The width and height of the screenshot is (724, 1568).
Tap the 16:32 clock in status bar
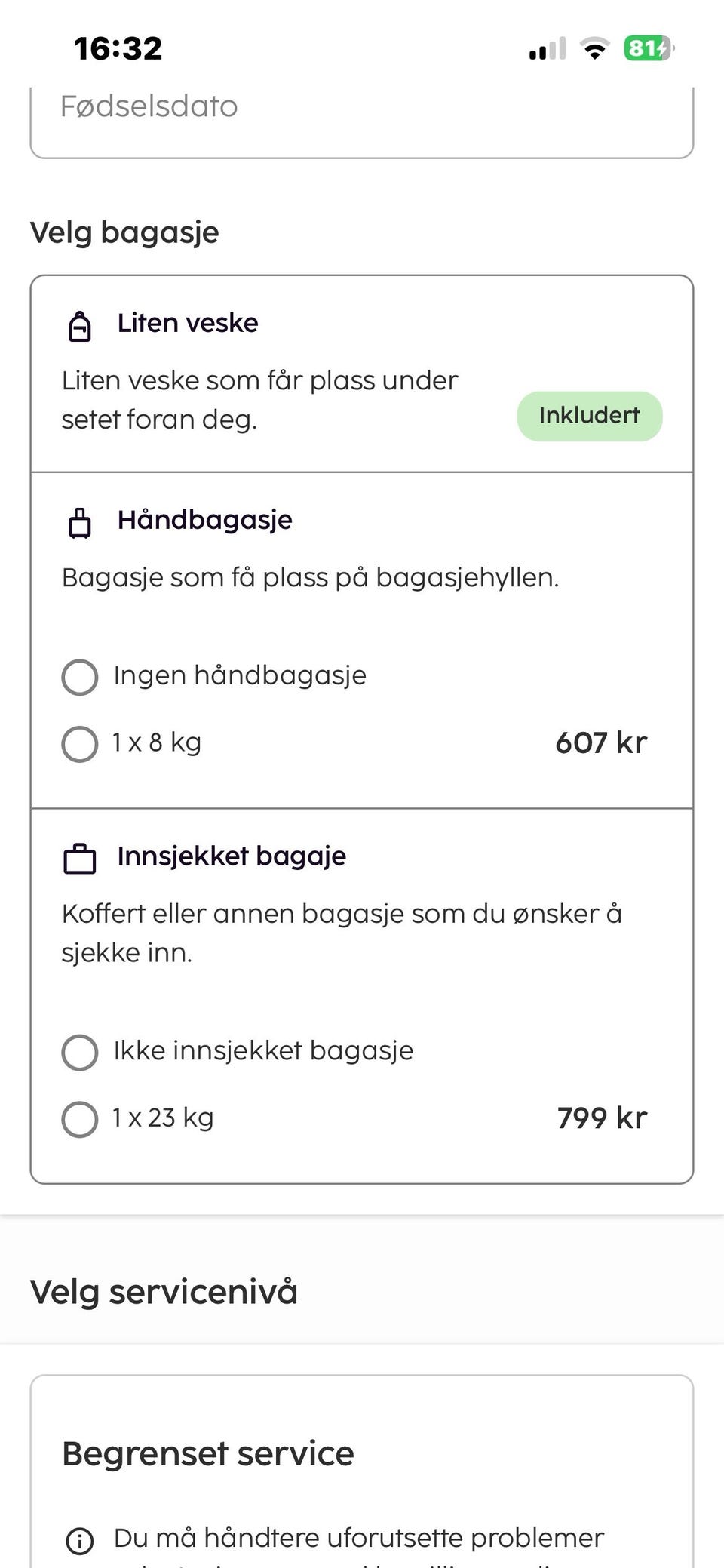(118, 49)
